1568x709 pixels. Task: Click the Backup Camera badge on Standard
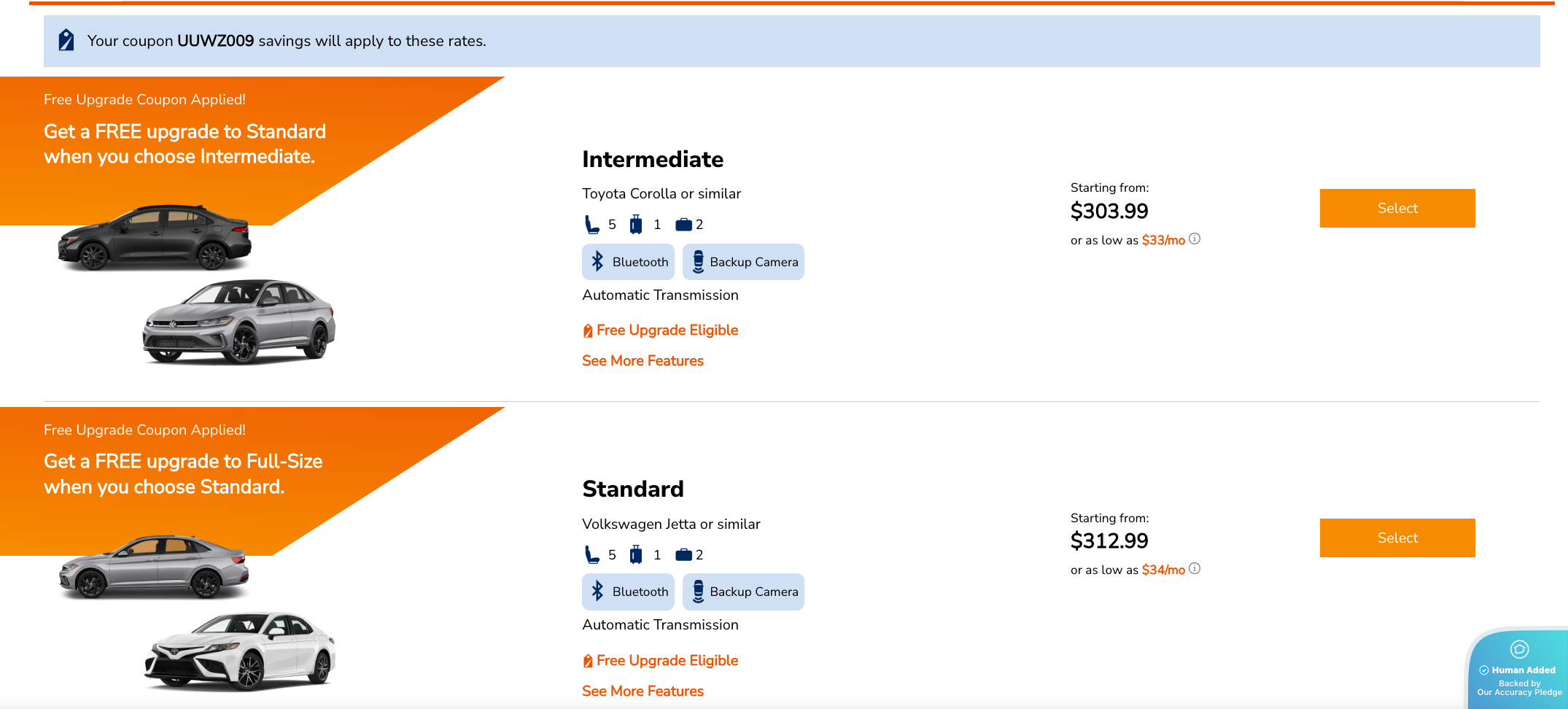(742, 592)
